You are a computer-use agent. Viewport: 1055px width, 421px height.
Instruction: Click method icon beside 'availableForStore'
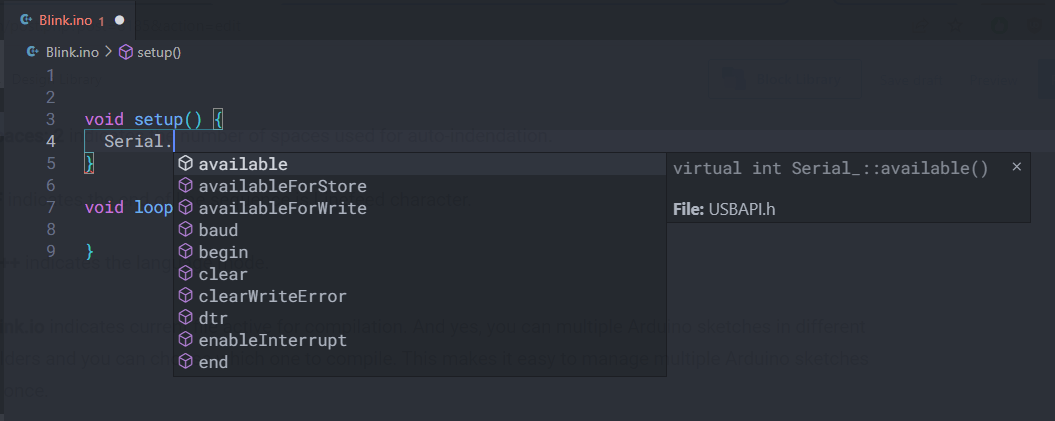point(185,186)
